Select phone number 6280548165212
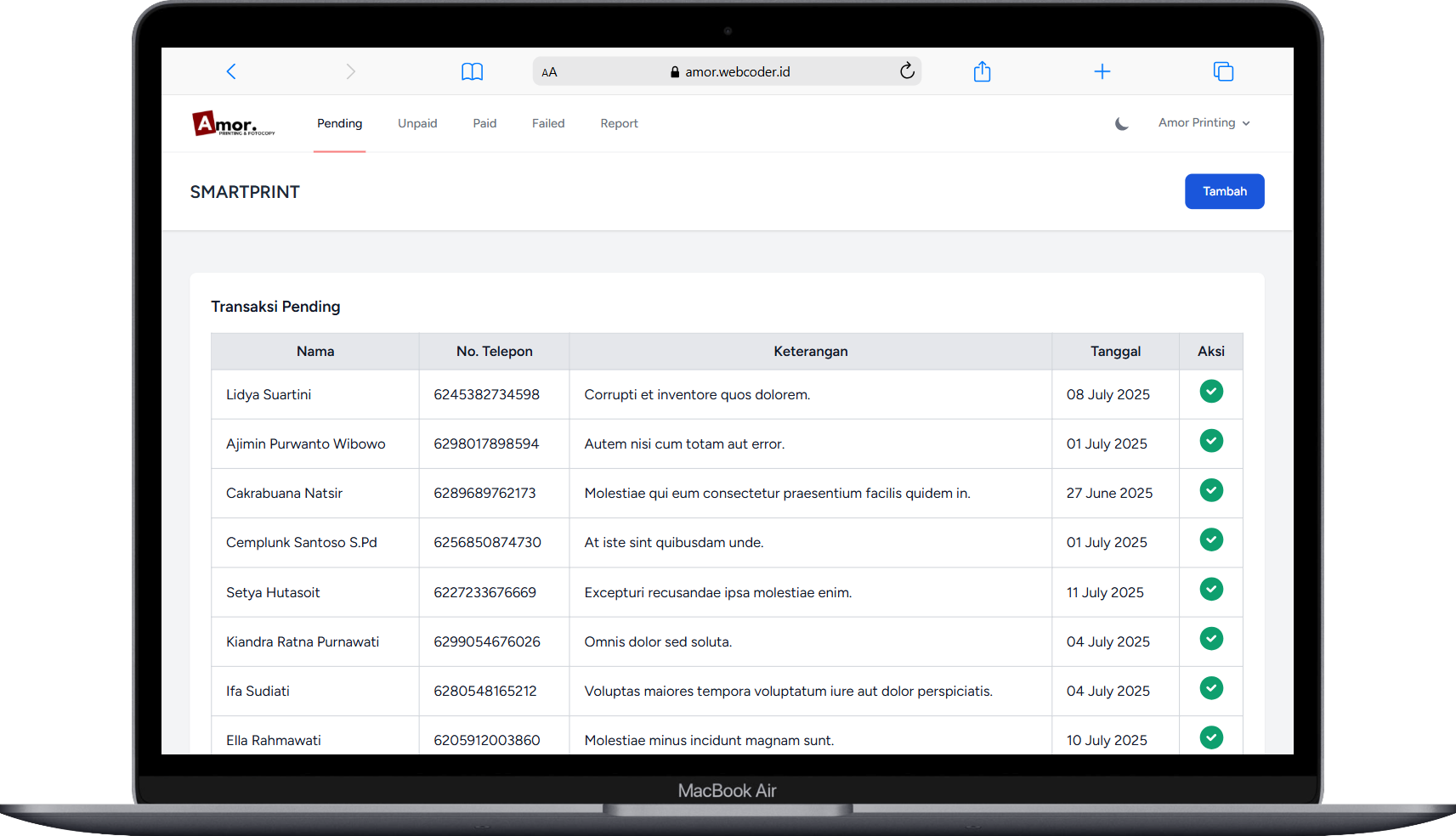 (485, 691)
